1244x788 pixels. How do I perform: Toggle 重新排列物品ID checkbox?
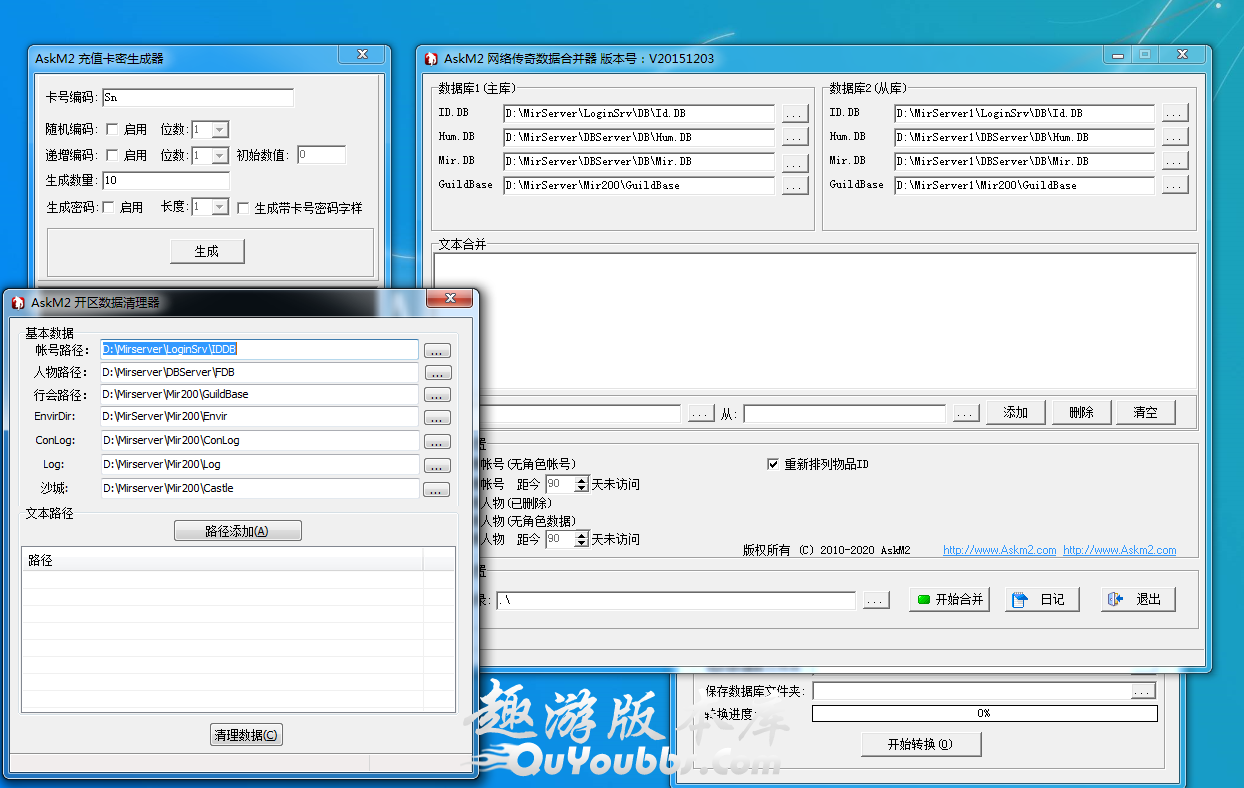tap(772, 464)
